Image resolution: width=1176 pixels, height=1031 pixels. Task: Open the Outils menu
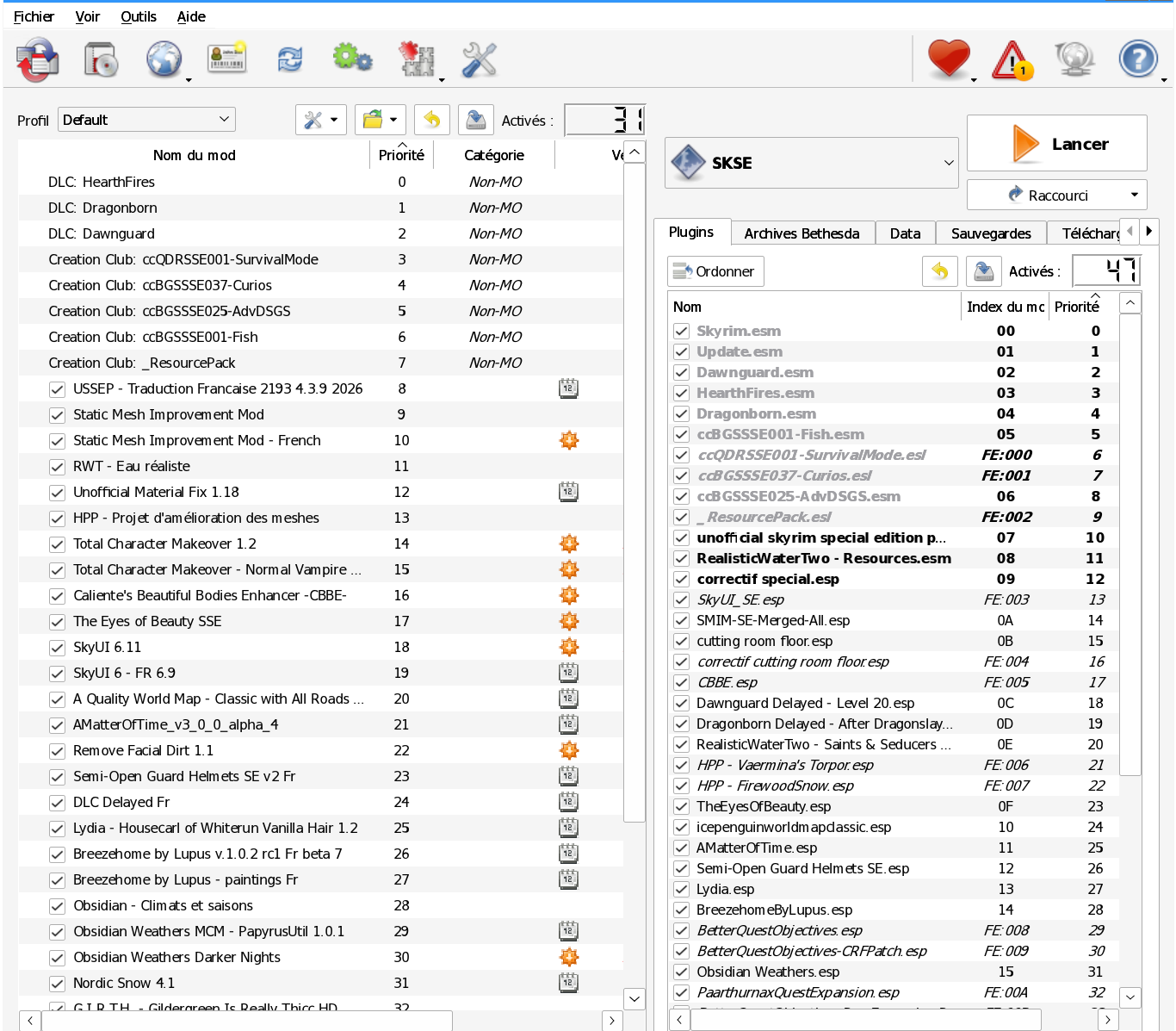(x=139, y=16)
